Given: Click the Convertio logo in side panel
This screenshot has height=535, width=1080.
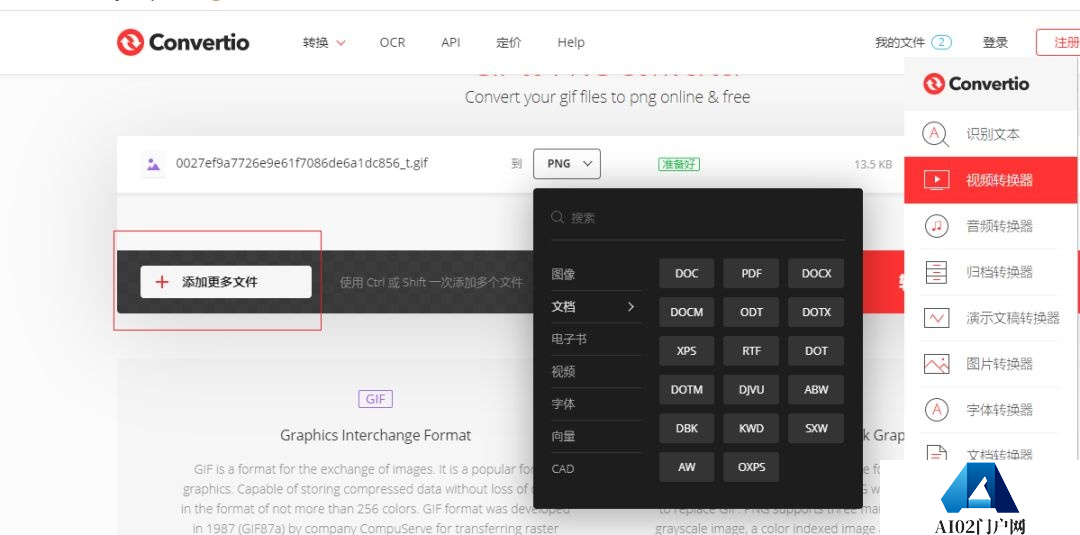Looking at the screenshot, I should [976, 83].
